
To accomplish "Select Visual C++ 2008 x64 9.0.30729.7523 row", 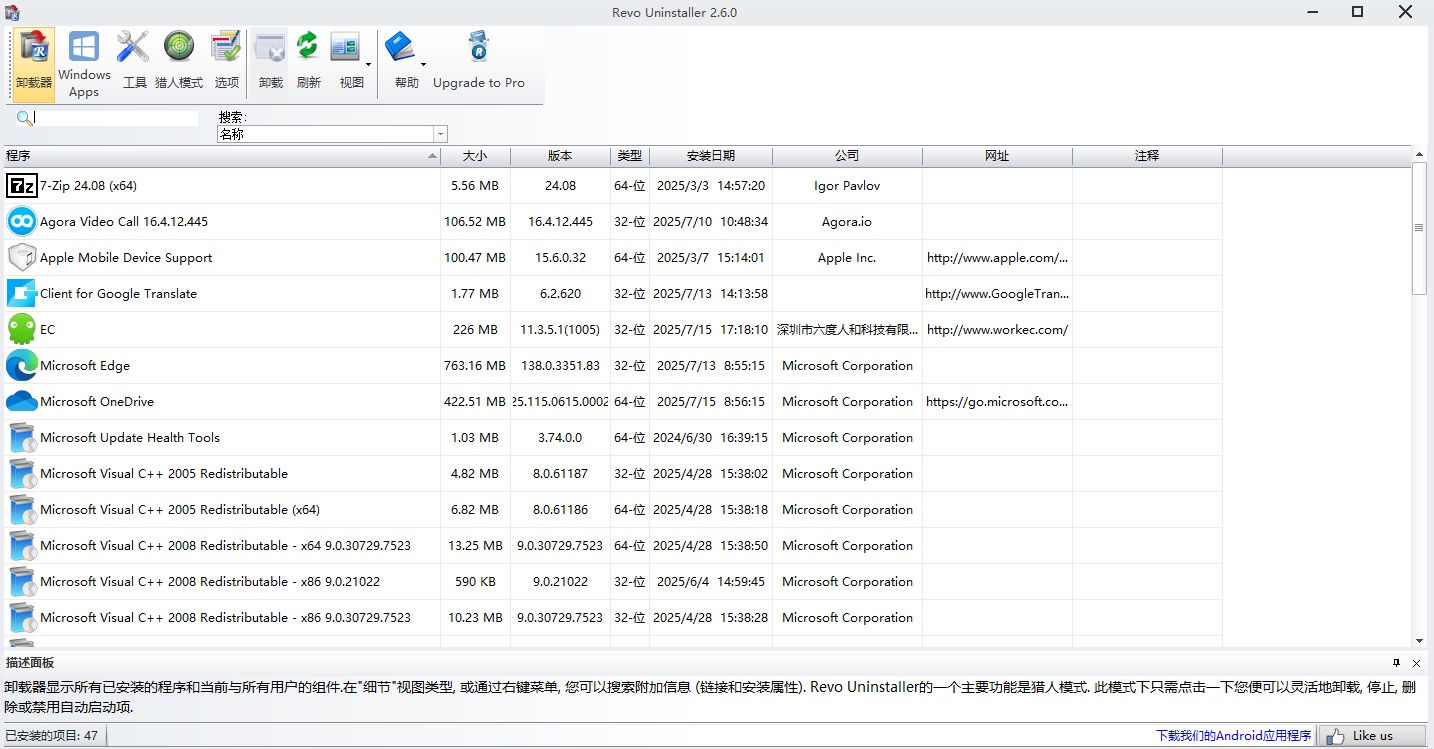I will click(611, 546).
